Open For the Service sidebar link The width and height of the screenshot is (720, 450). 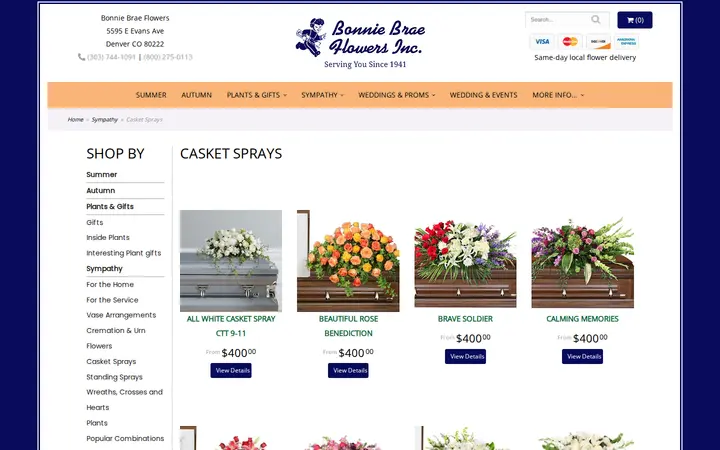click(x=112, y=300)
